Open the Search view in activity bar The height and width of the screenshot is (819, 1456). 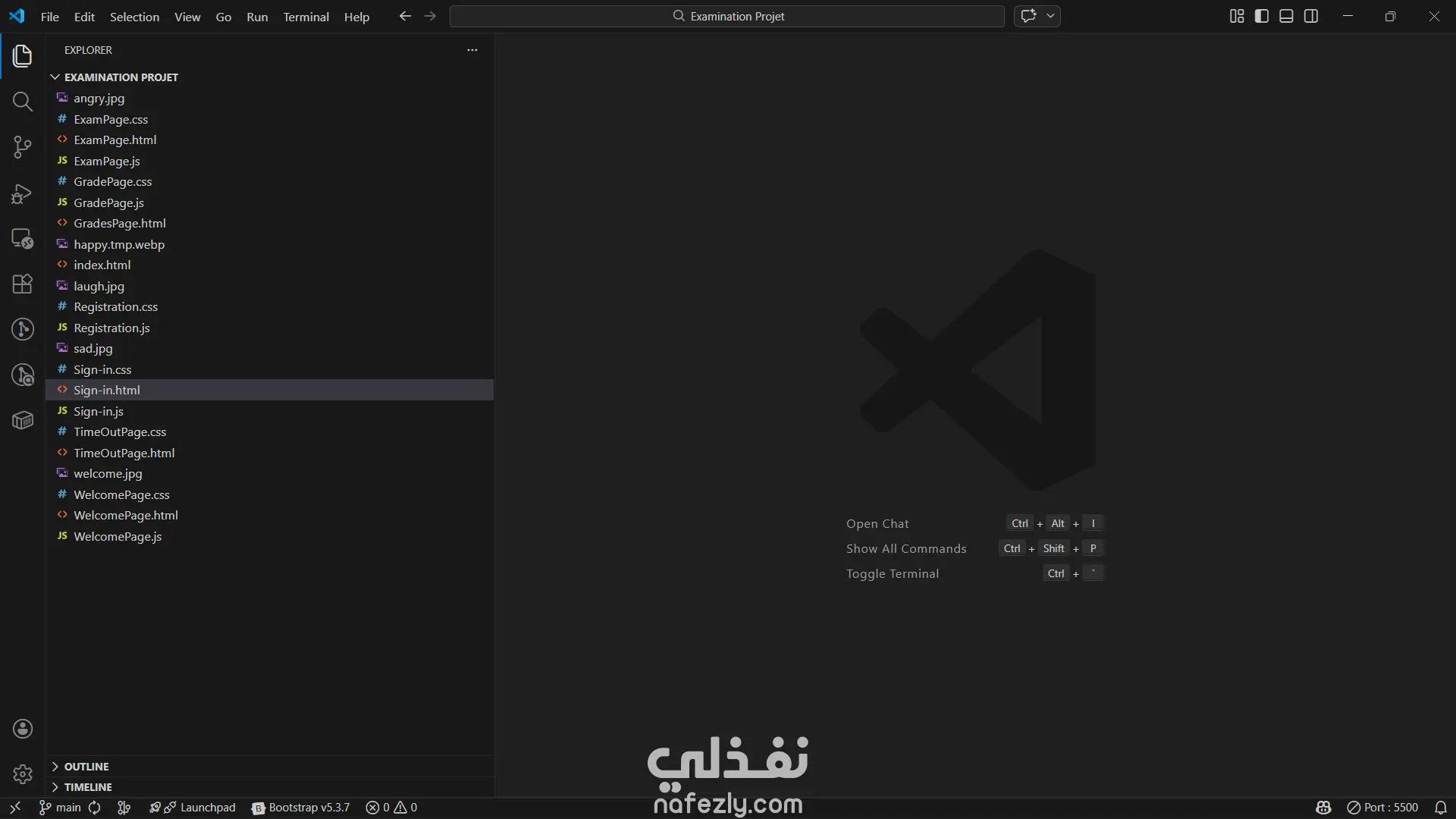pyautogui.click(x=22, y=102)
